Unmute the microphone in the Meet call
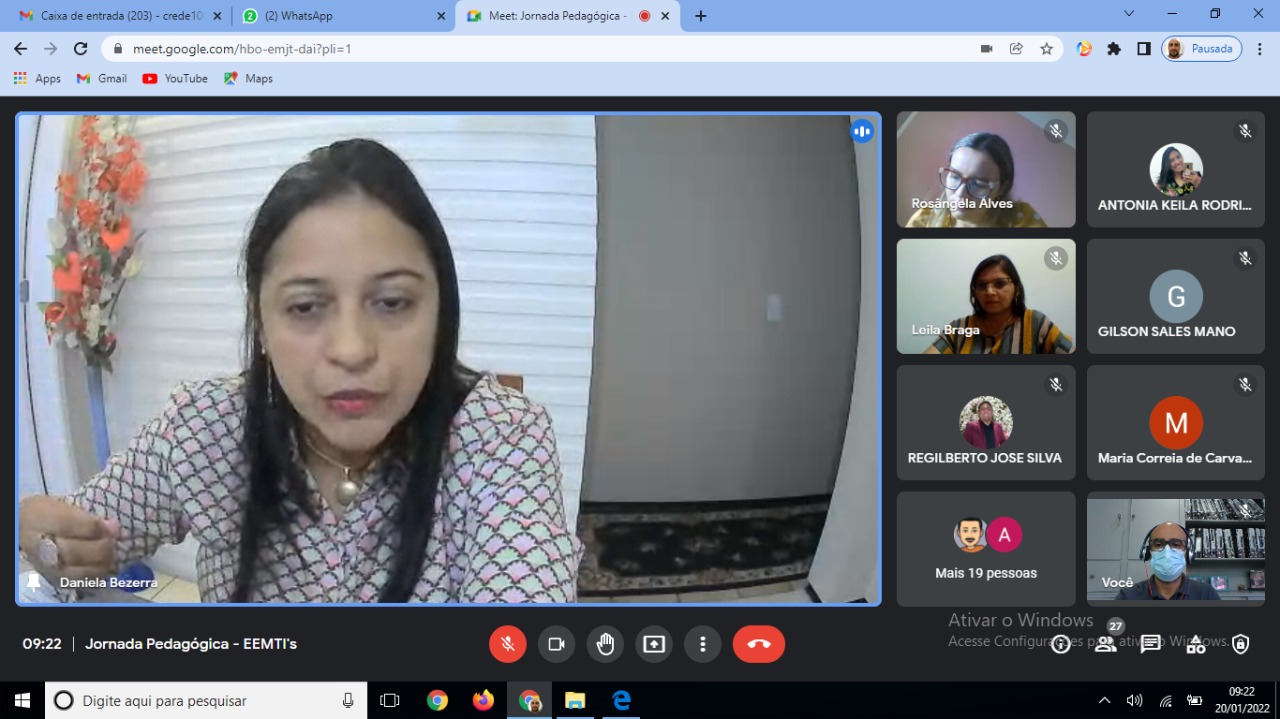 [x=507, y=644]
